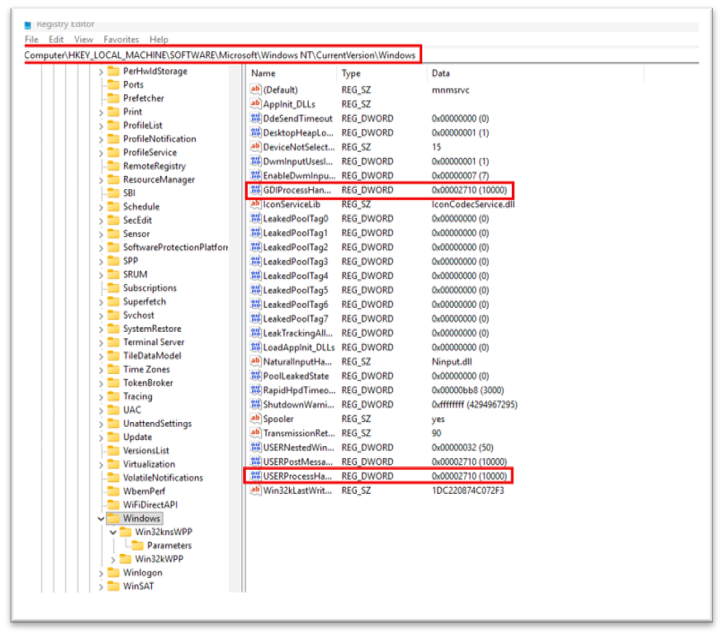Image resolution: width=724 pixels, height=636 pixels.
Task: Click the NaturalInputHa... string icon
Action: click(255, 361)
